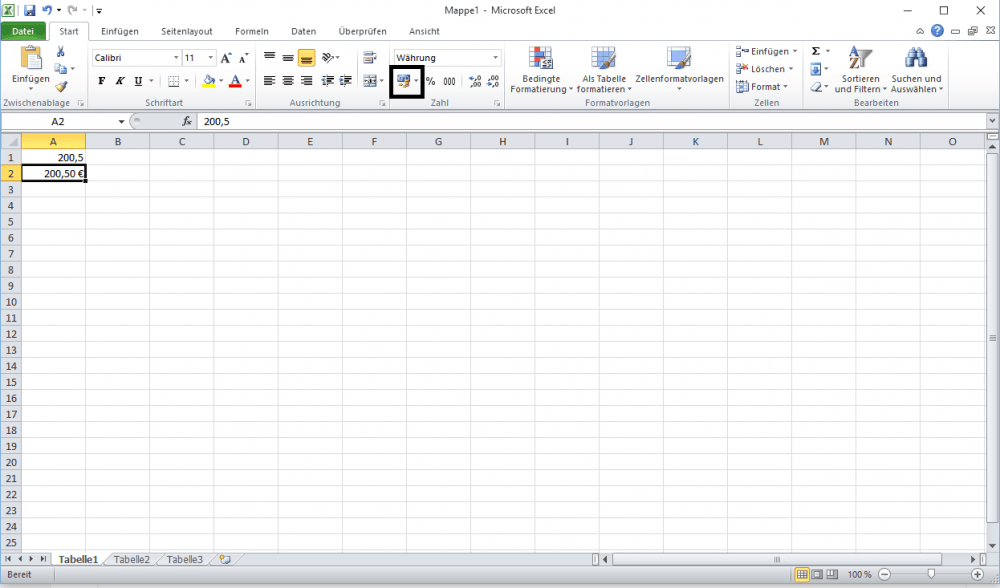Apply the accounting currency number format icon

click(403, 81)
